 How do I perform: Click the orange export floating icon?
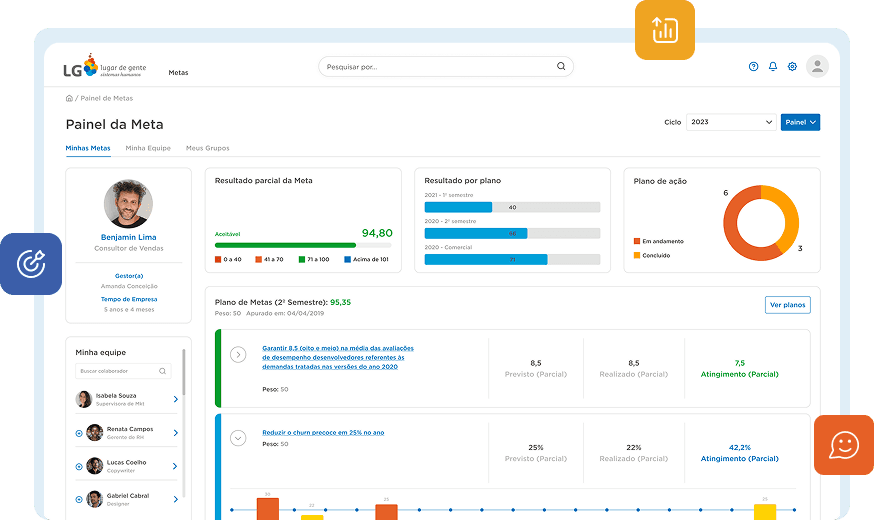(x=665, y=30)
